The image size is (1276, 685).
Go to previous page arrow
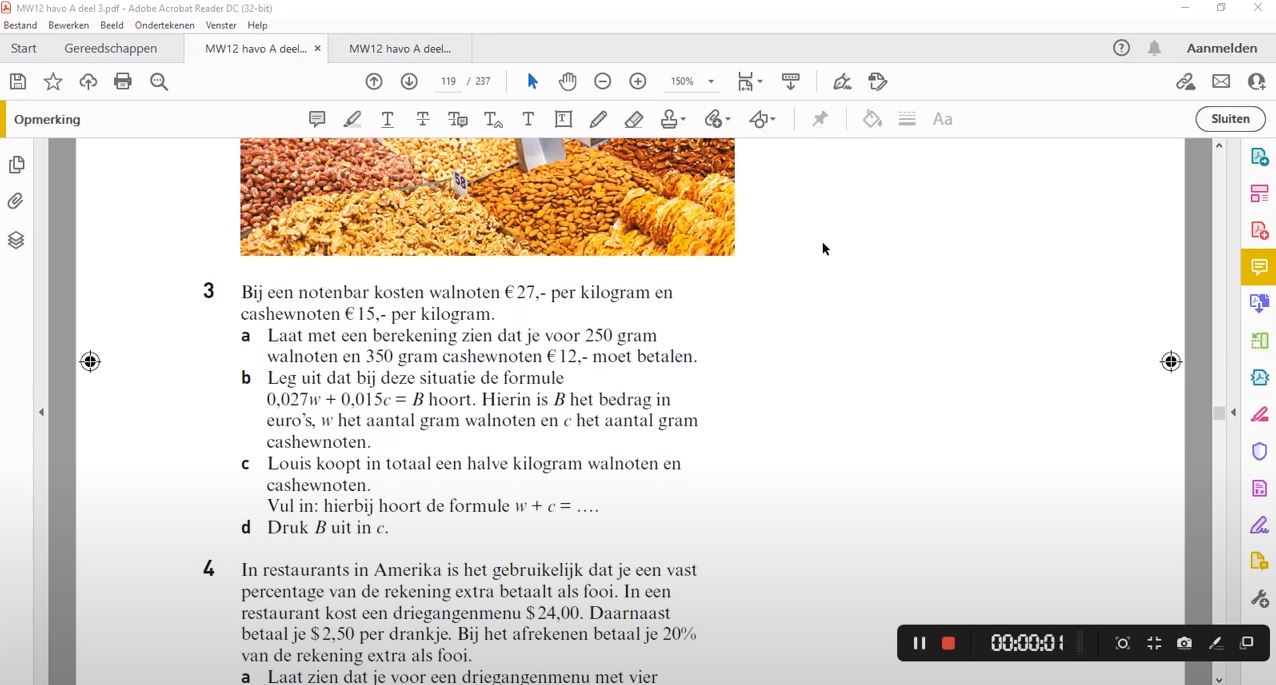tap(374, 82)
